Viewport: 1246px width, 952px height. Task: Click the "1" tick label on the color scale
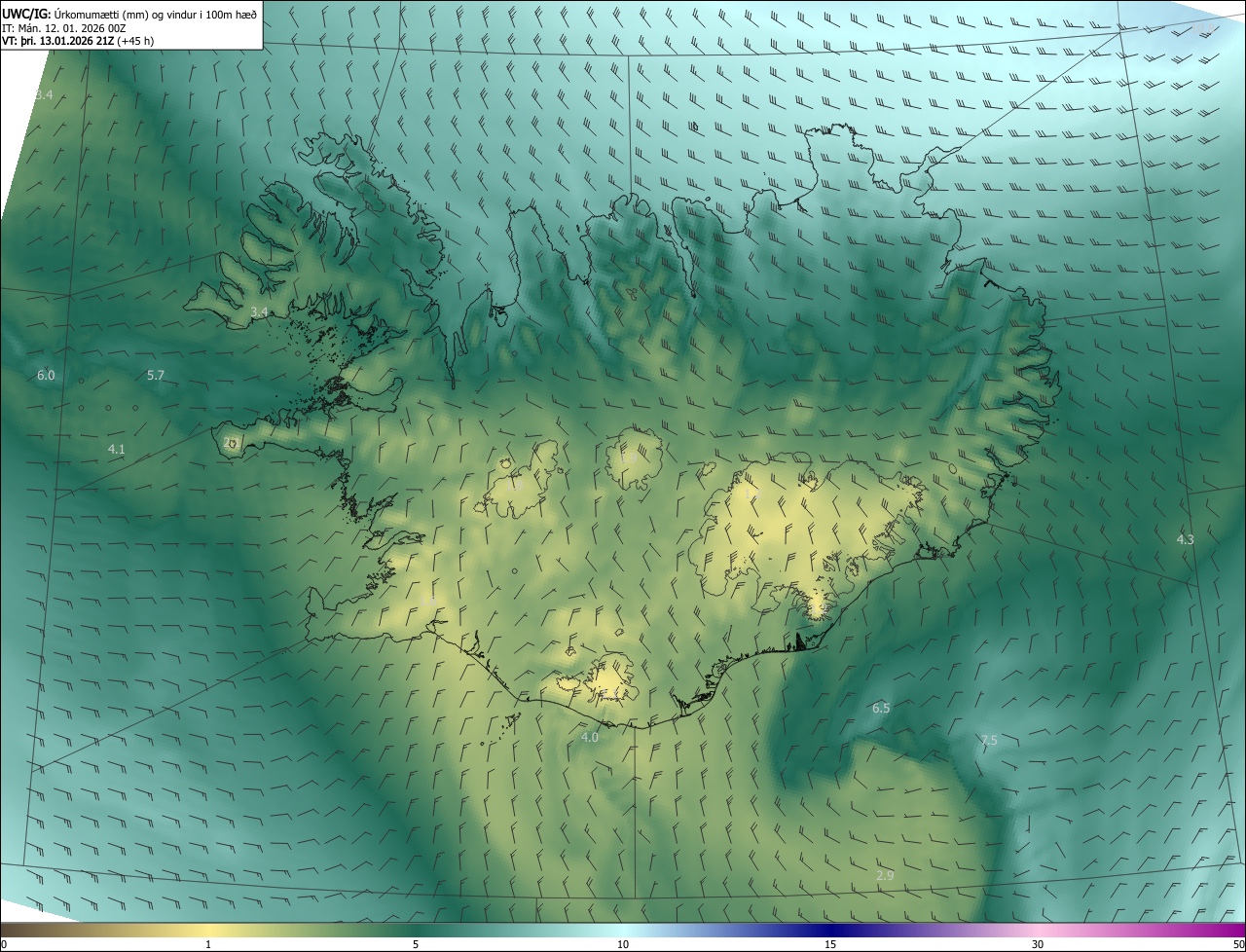[208, 944]
